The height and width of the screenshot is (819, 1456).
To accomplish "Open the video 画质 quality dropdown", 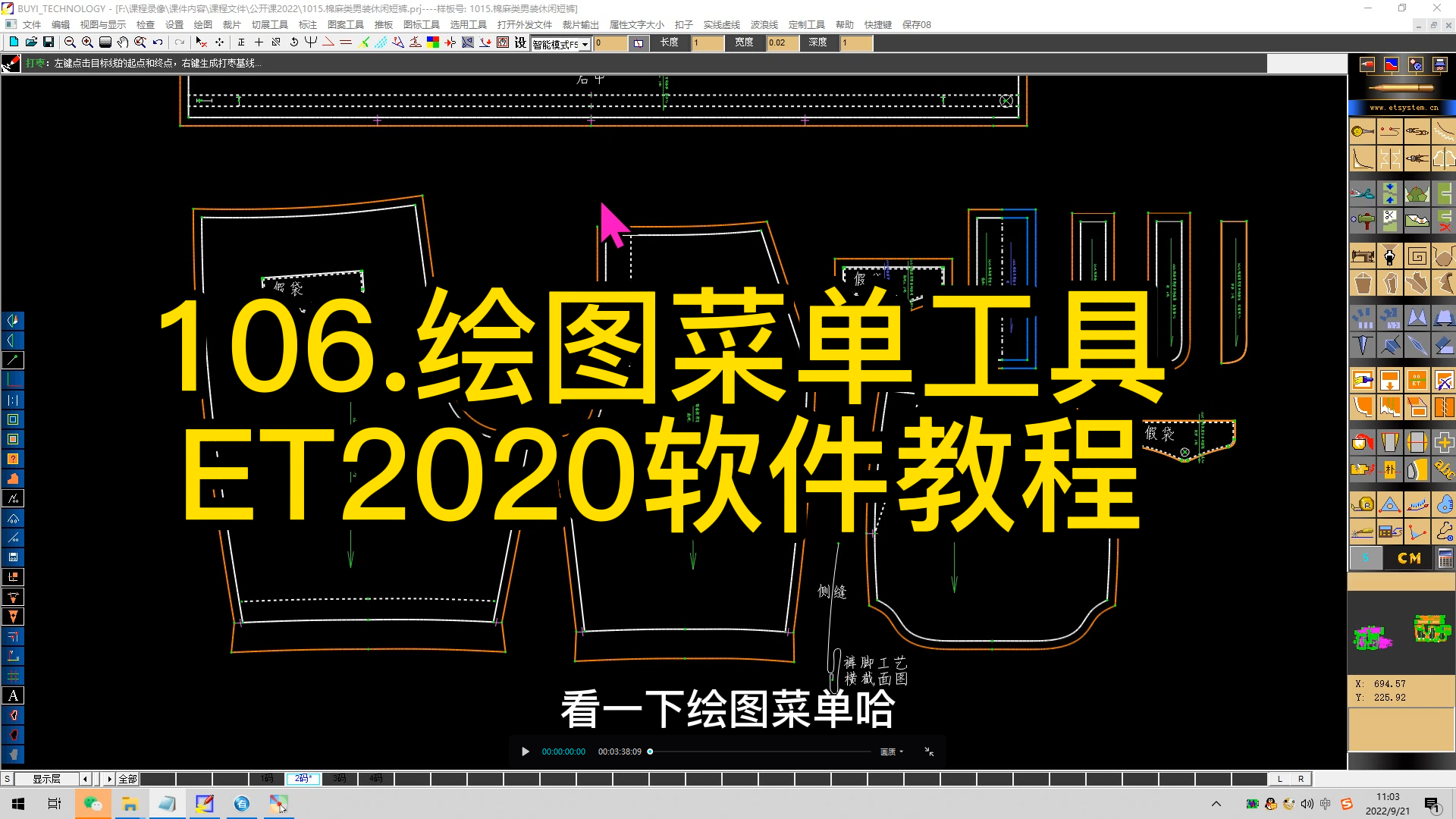I will 891,752.
